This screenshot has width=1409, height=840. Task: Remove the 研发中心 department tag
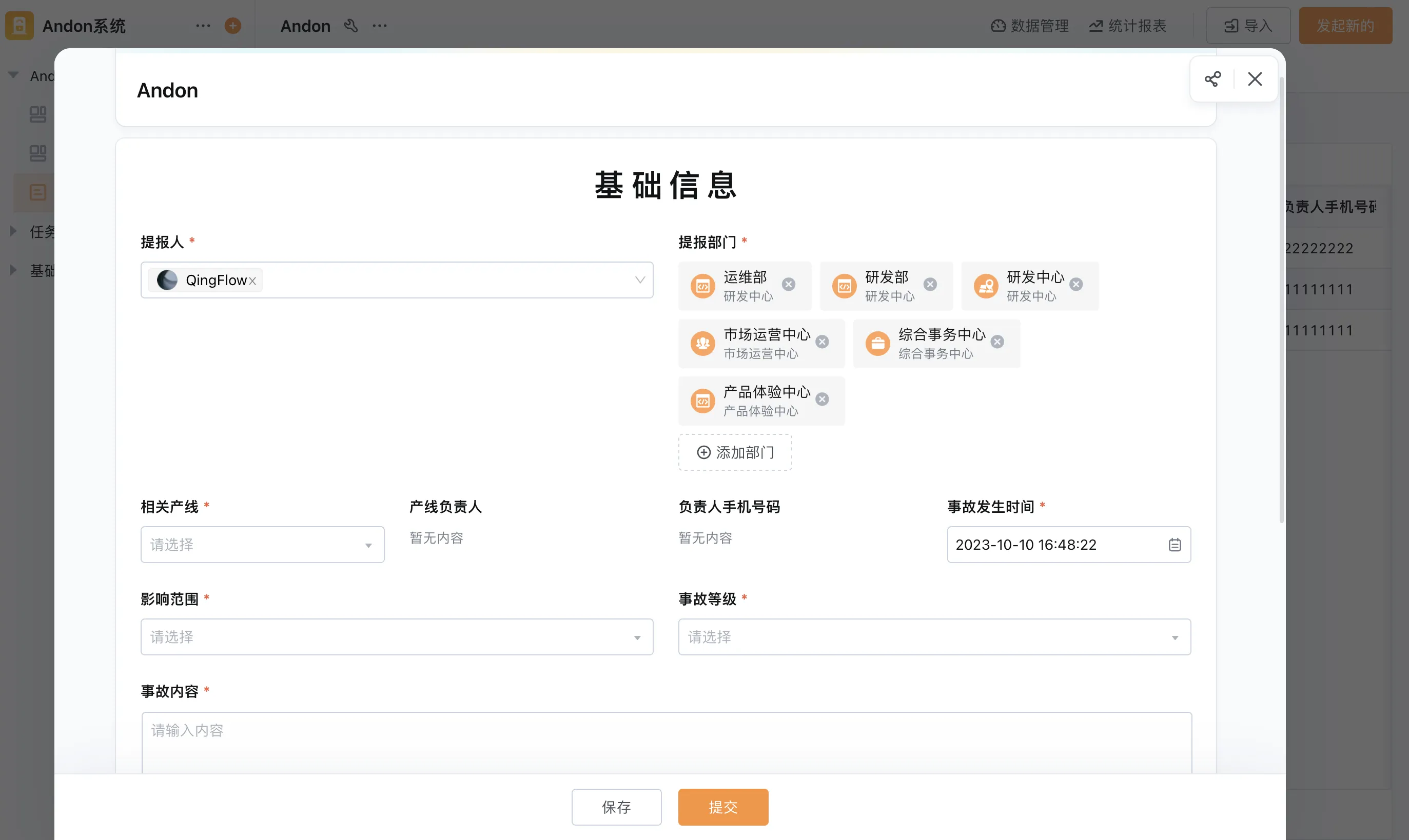click(x=1076, y=284)
